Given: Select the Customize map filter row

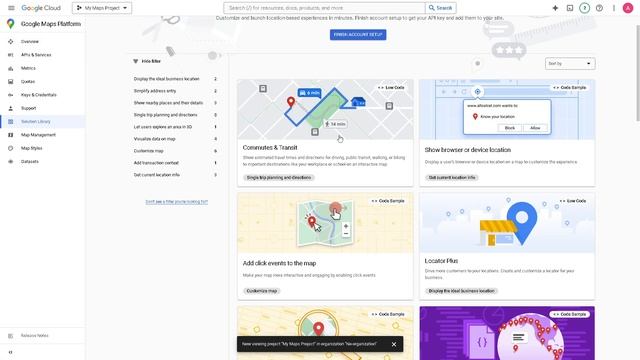Looking at the screenshot, I should (x=176, y=151).
